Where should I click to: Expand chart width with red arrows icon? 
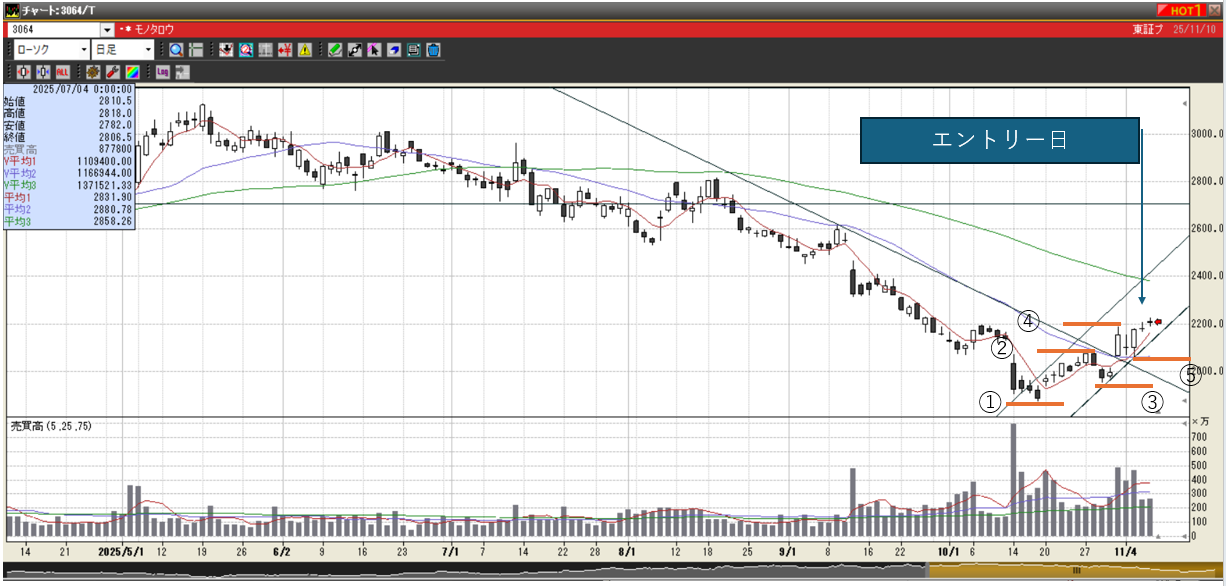coord(24,72)
